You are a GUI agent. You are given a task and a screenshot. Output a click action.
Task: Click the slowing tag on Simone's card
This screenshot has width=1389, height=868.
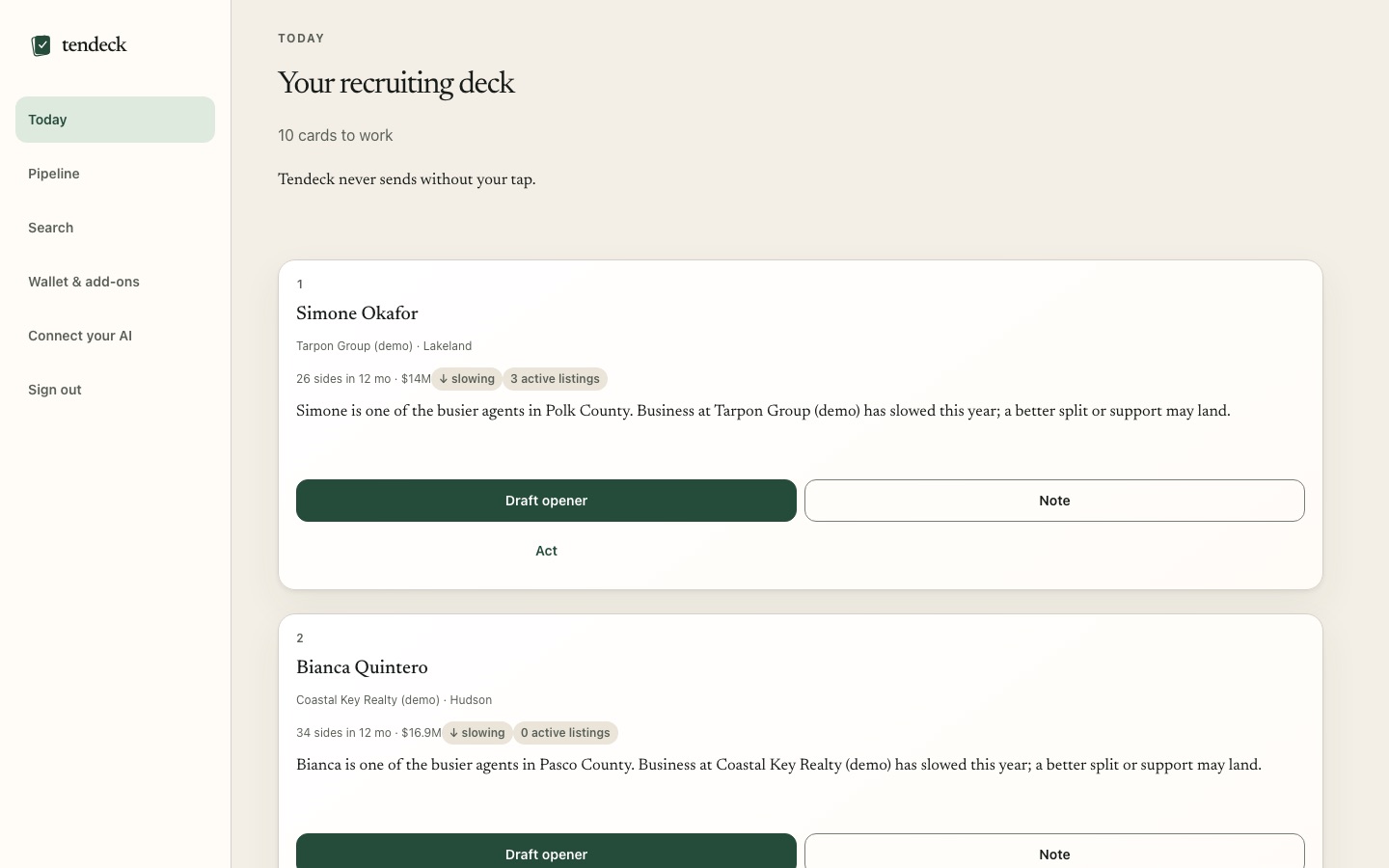[x=467, y=379]
